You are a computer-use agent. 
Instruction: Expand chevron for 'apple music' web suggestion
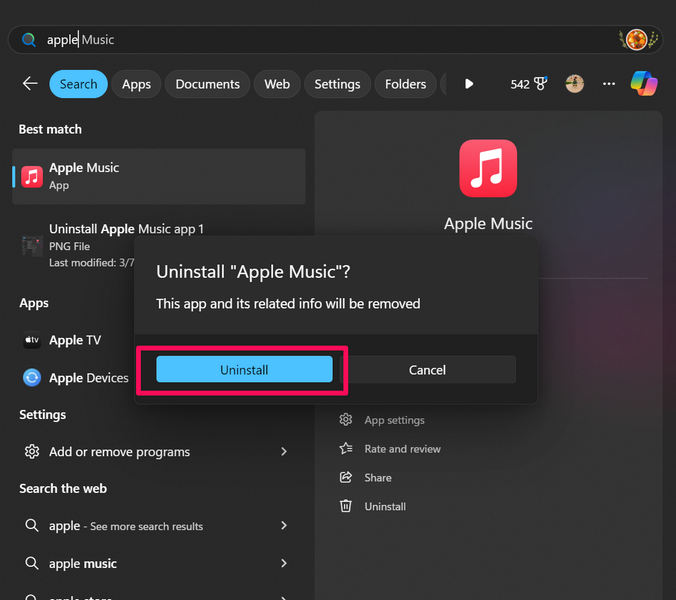point(284,563)
